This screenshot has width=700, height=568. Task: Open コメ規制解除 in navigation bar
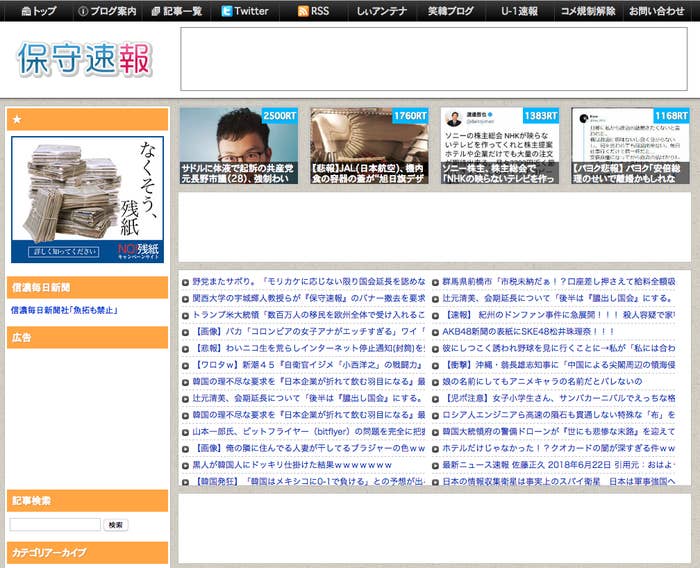tap(588, 11)
